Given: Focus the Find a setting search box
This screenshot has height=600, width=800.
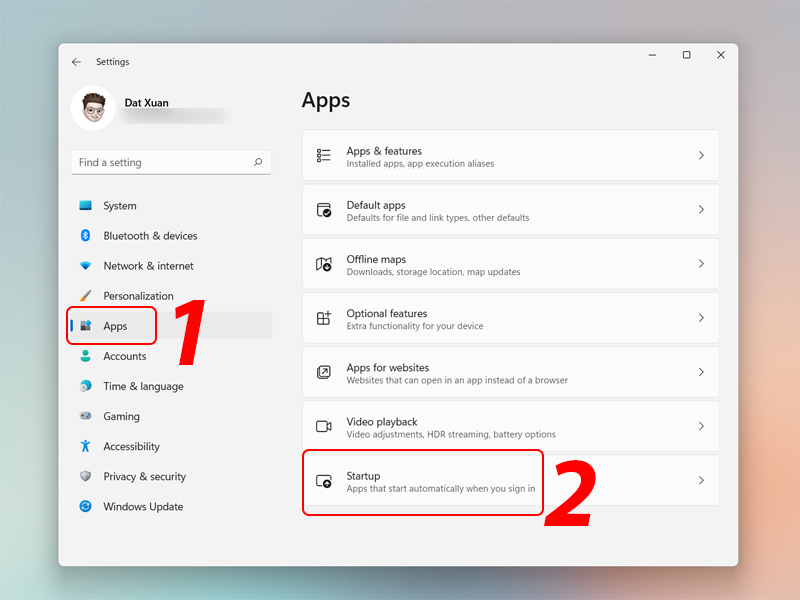Looking at the screenshot, I should click(x=171, y=162).
